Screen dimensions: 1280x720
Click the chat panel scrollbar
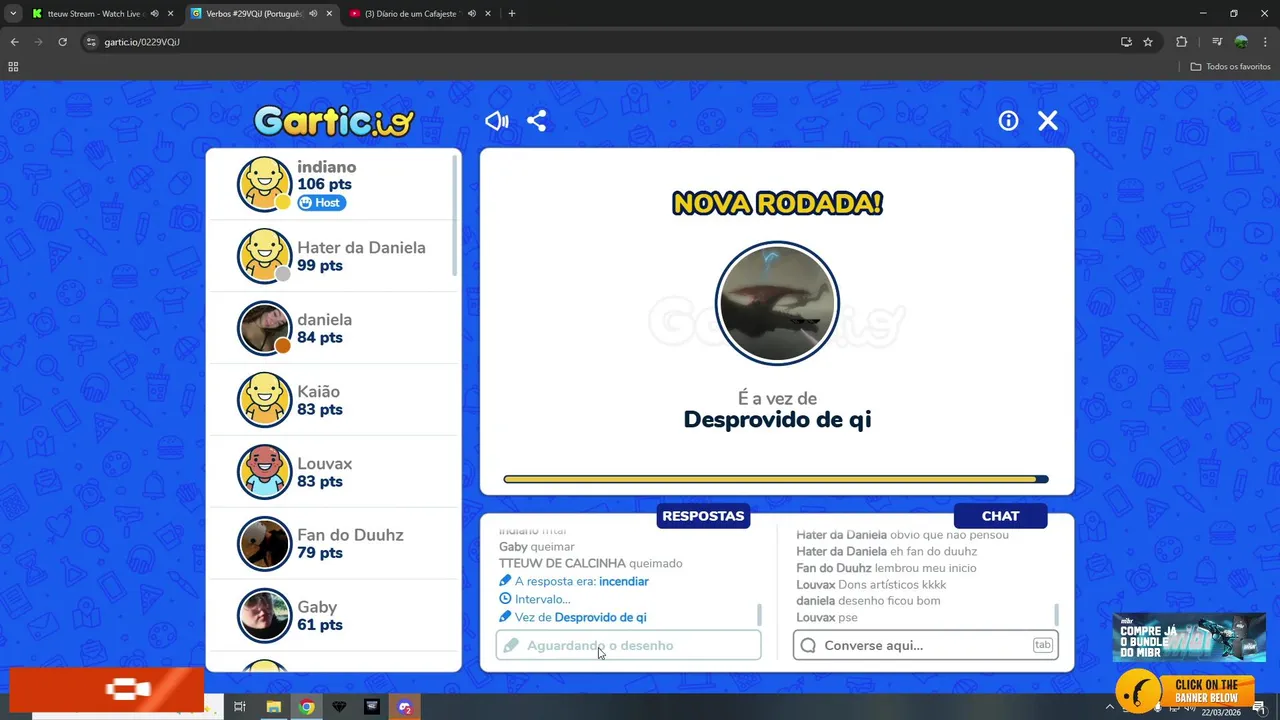coord(1056,614)
